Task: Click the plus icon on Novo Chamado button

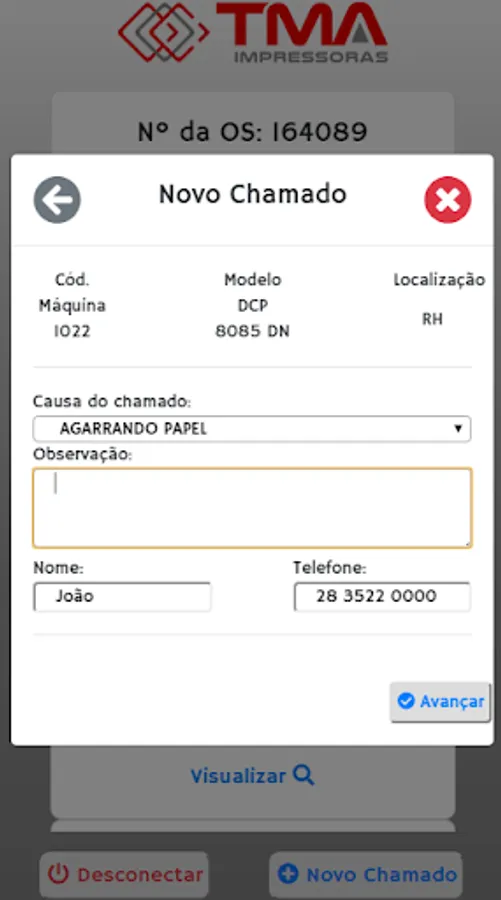Action: pyautogui.click(x=288, y=874)
